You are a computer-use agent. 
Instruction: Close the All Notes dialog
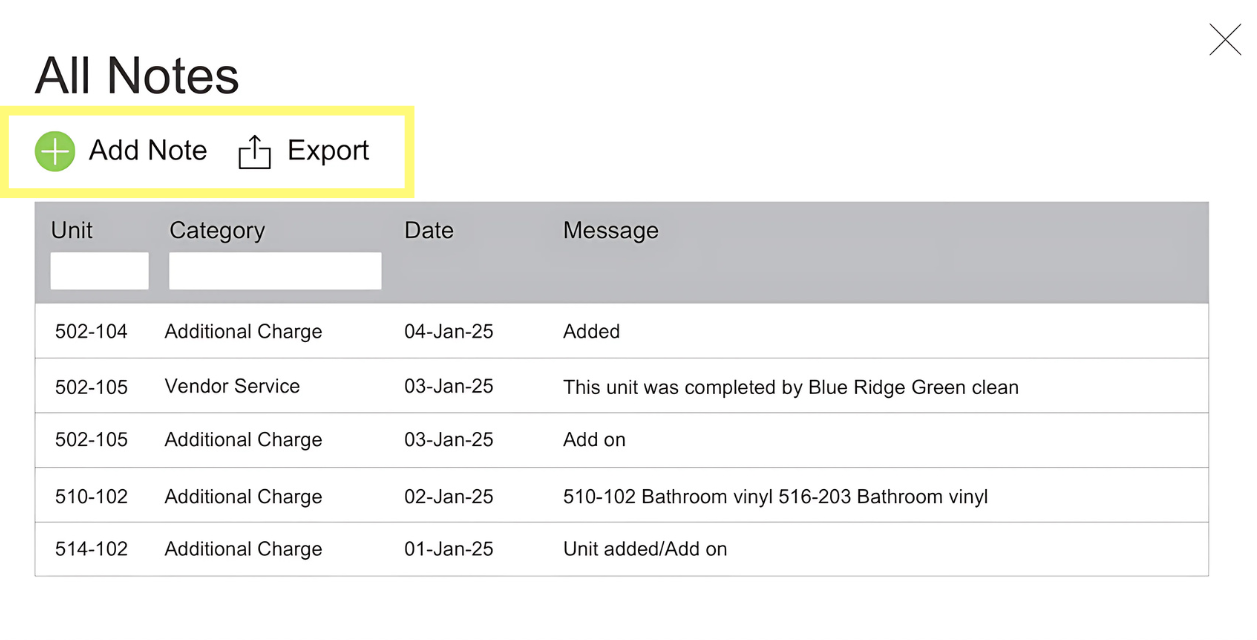click(1224, 40)
